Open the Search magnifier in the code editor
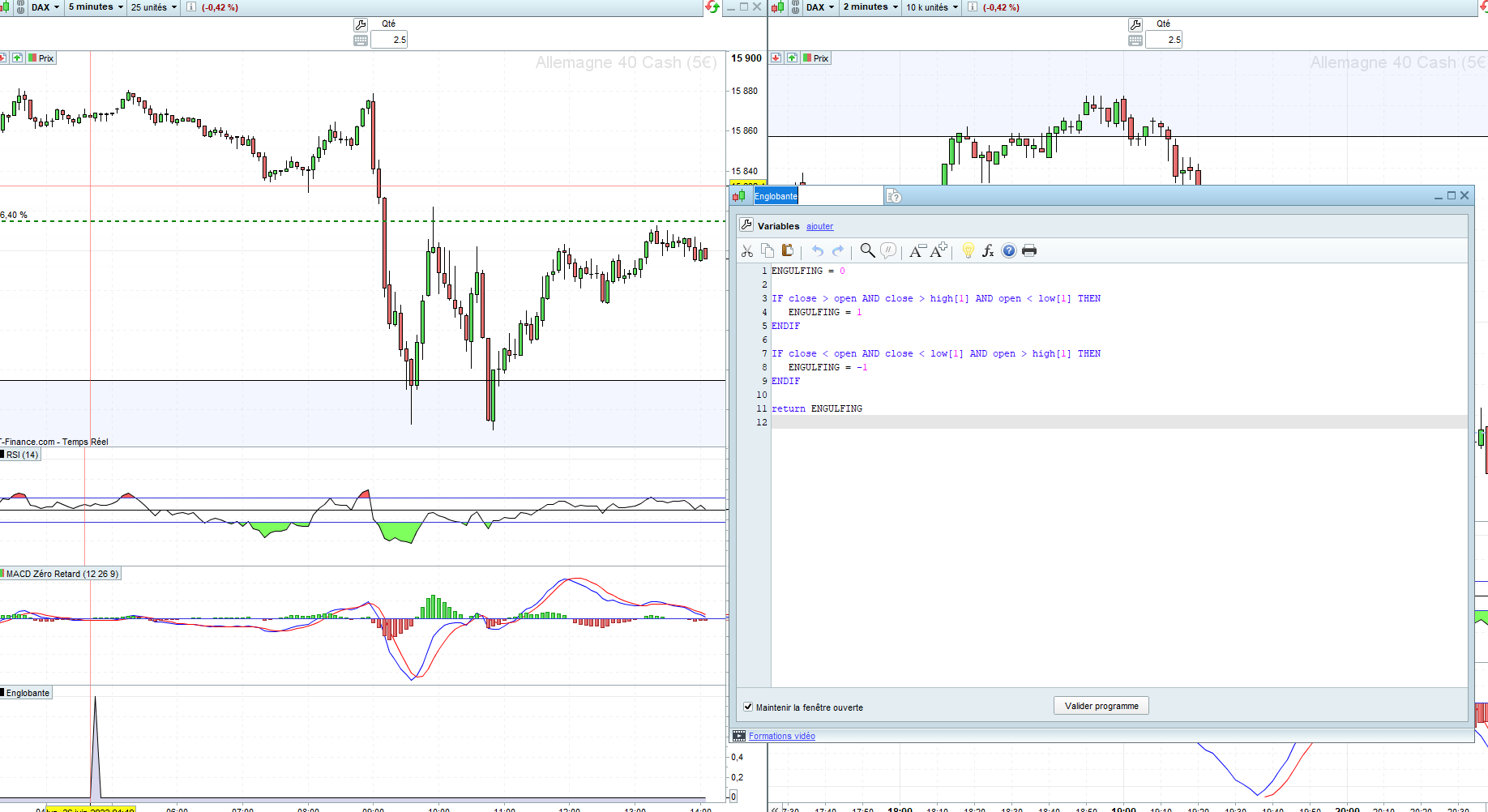 point(867,251)
